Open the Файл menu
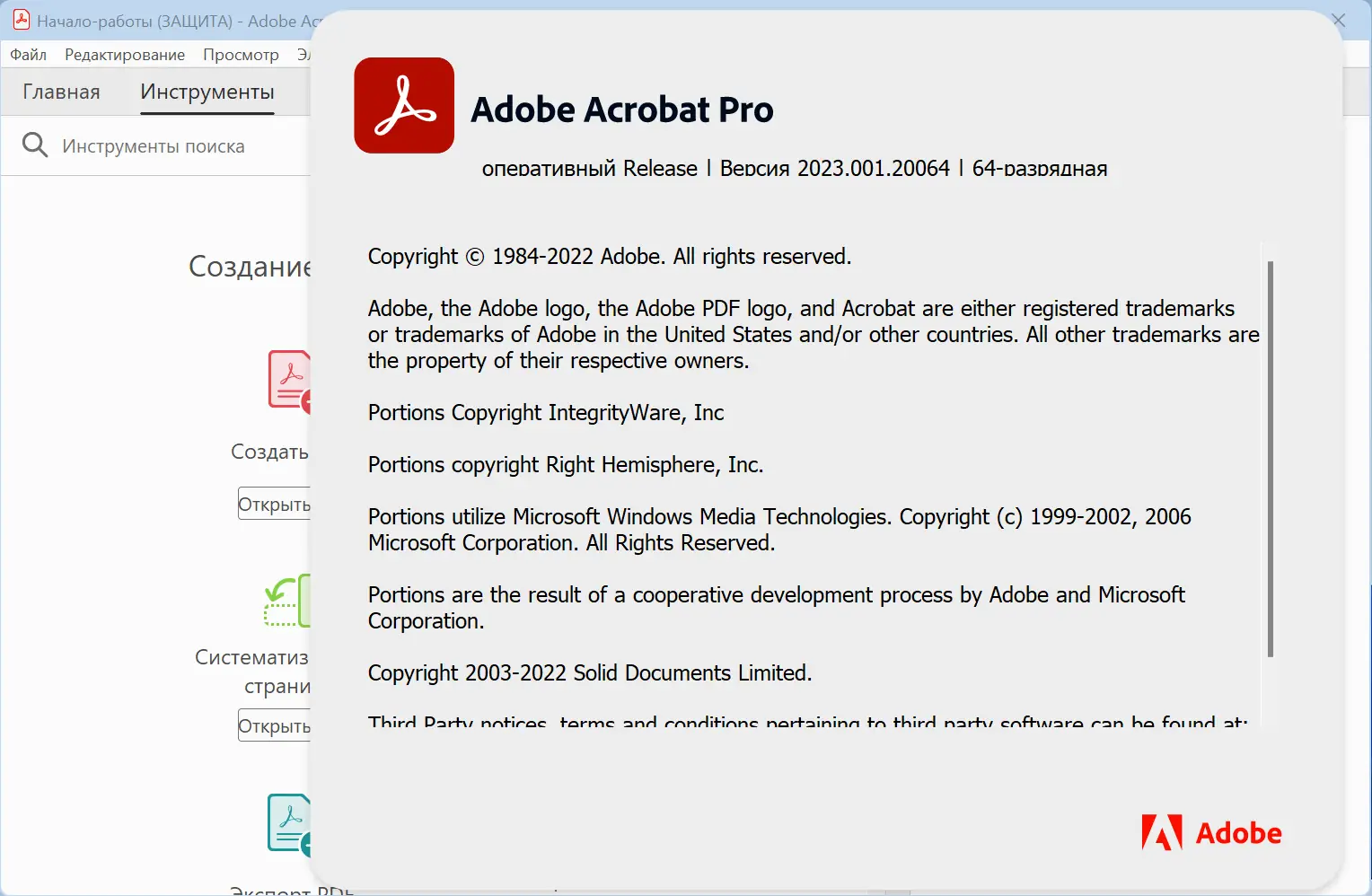Viewport: 1372px width, 896px height. (x=28, y=55)
